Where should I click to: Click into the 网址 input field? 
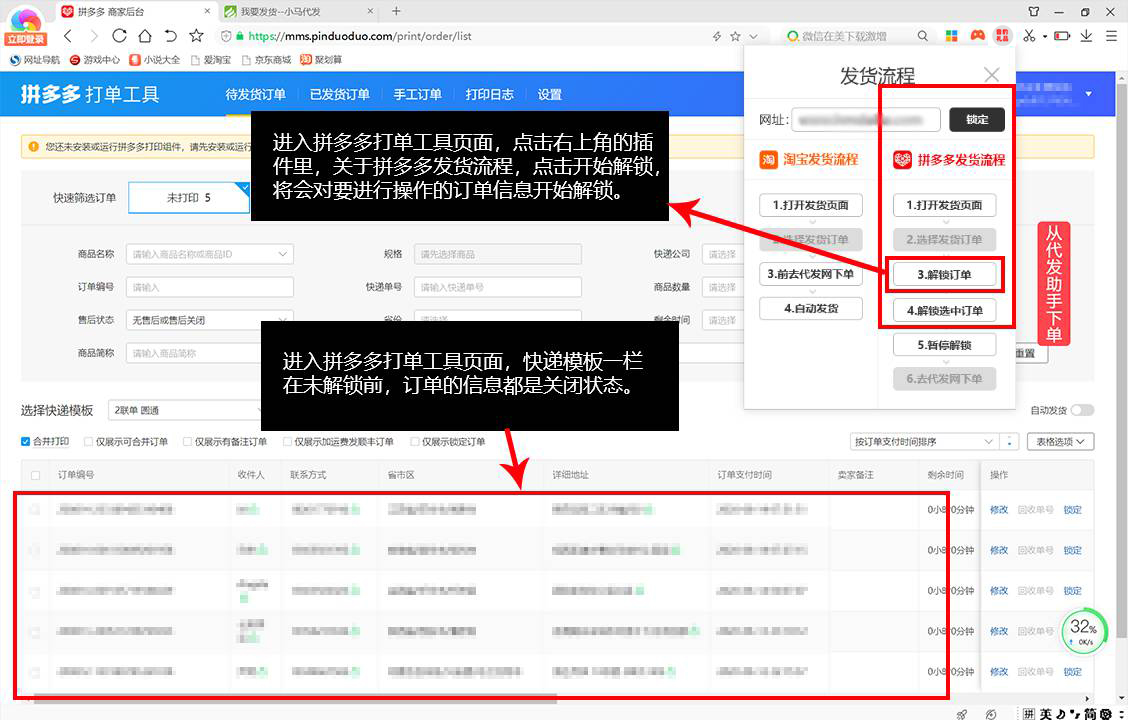tap(865, 119)
